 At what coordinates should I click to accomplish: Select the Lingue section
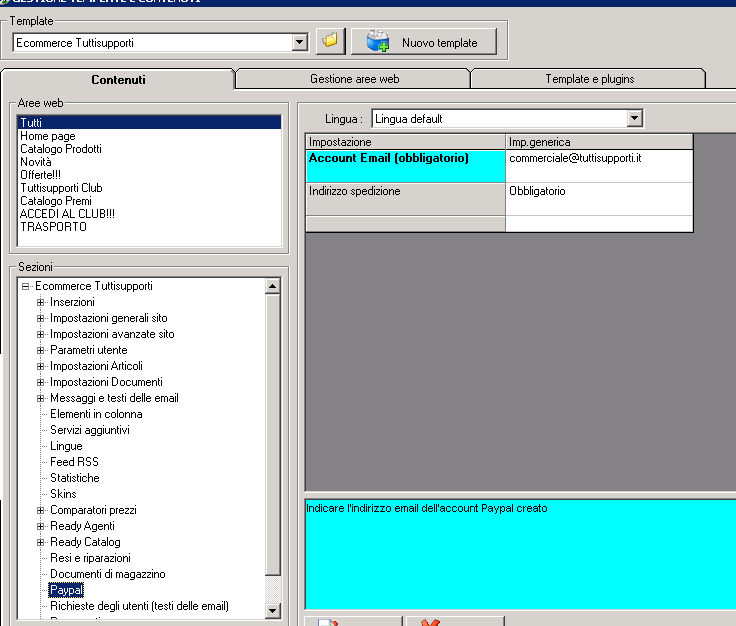pos(66,446)
